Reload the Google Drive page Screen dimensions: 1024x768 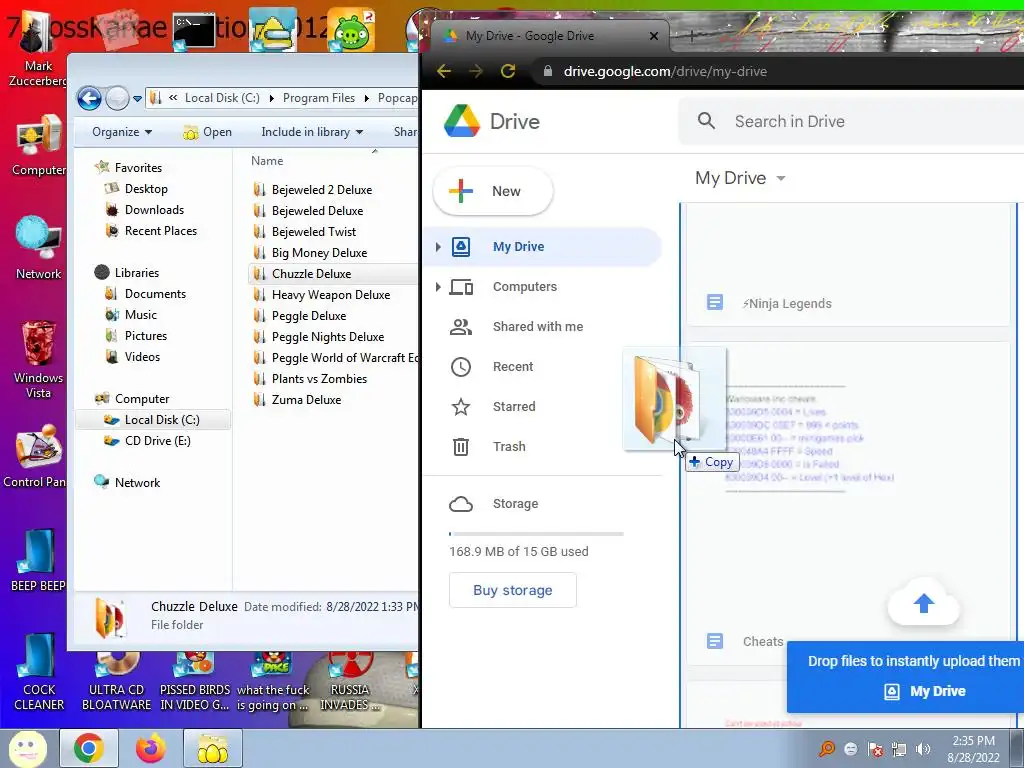click(x=508, y=71)
